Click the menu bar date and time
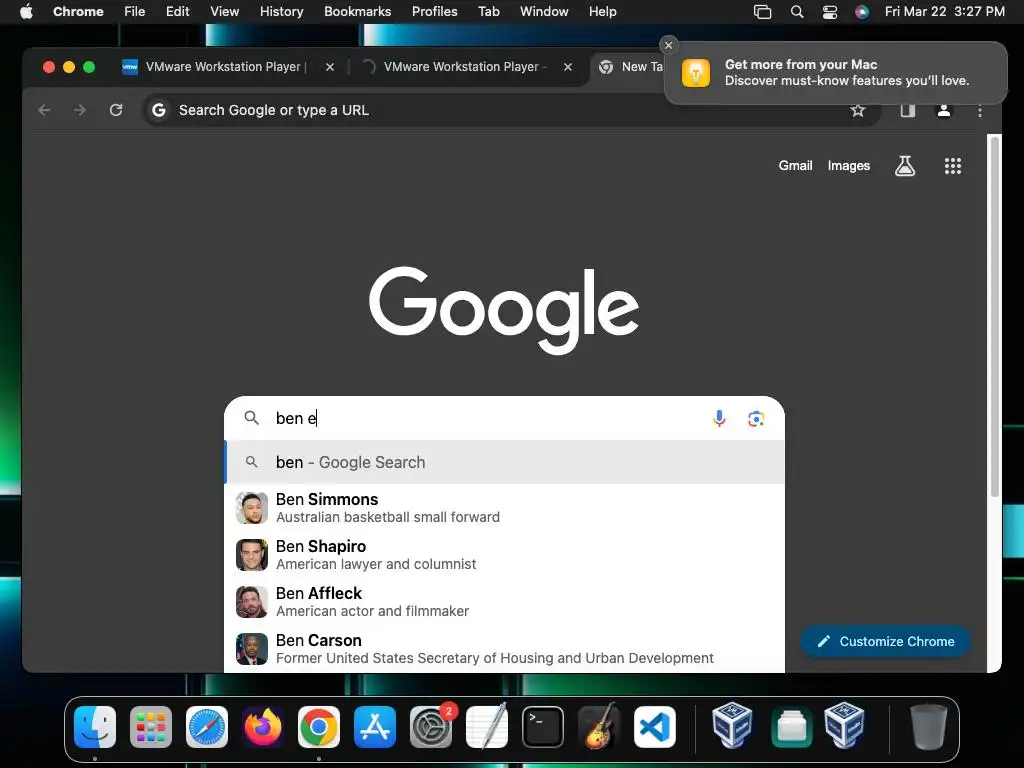 coord(944,12)
